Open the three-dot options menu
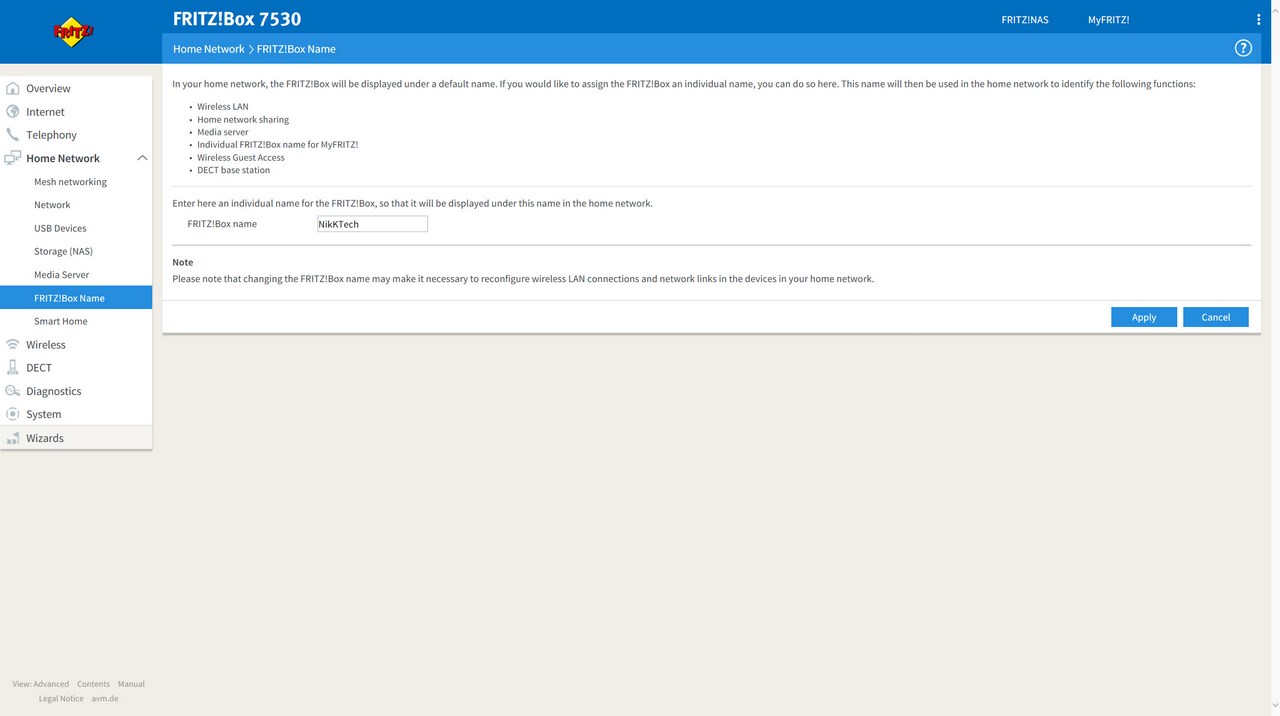Screen dimensions: 1280x716 point(1258,19)
